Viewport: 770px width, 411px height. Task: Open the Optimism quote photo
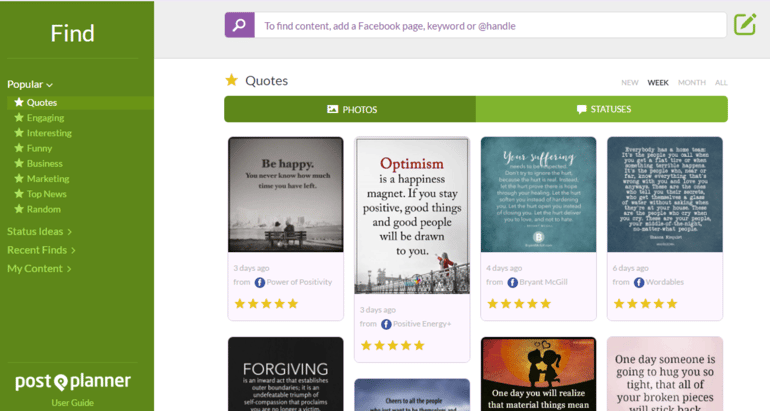pos(412,216)
